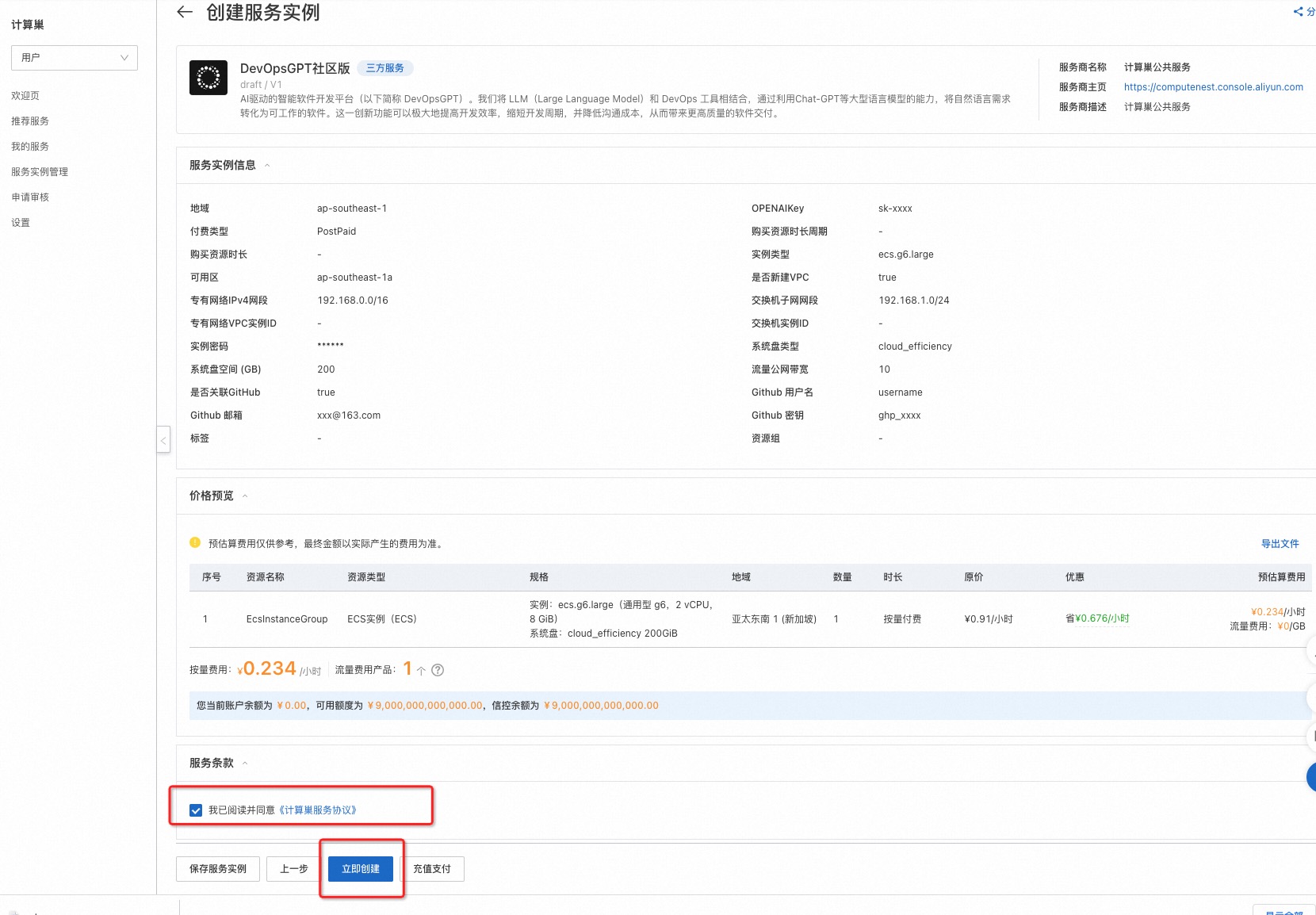Click the 按量付费 duration cell
This screenshot has width=1316, height=915.
902,619
